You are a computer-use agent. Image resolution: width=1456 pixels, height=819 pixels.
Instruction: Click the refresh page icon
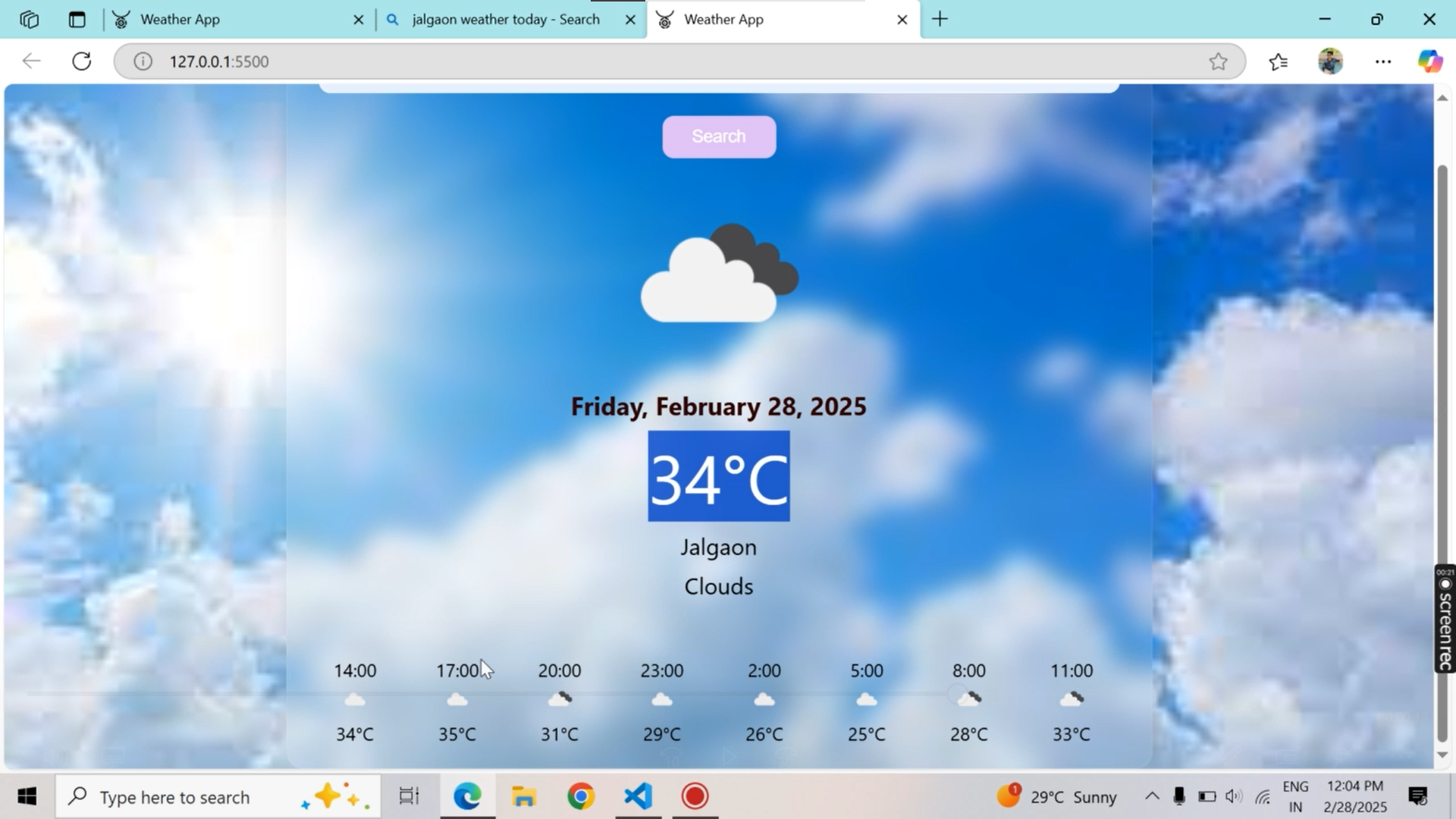point(82,61)
